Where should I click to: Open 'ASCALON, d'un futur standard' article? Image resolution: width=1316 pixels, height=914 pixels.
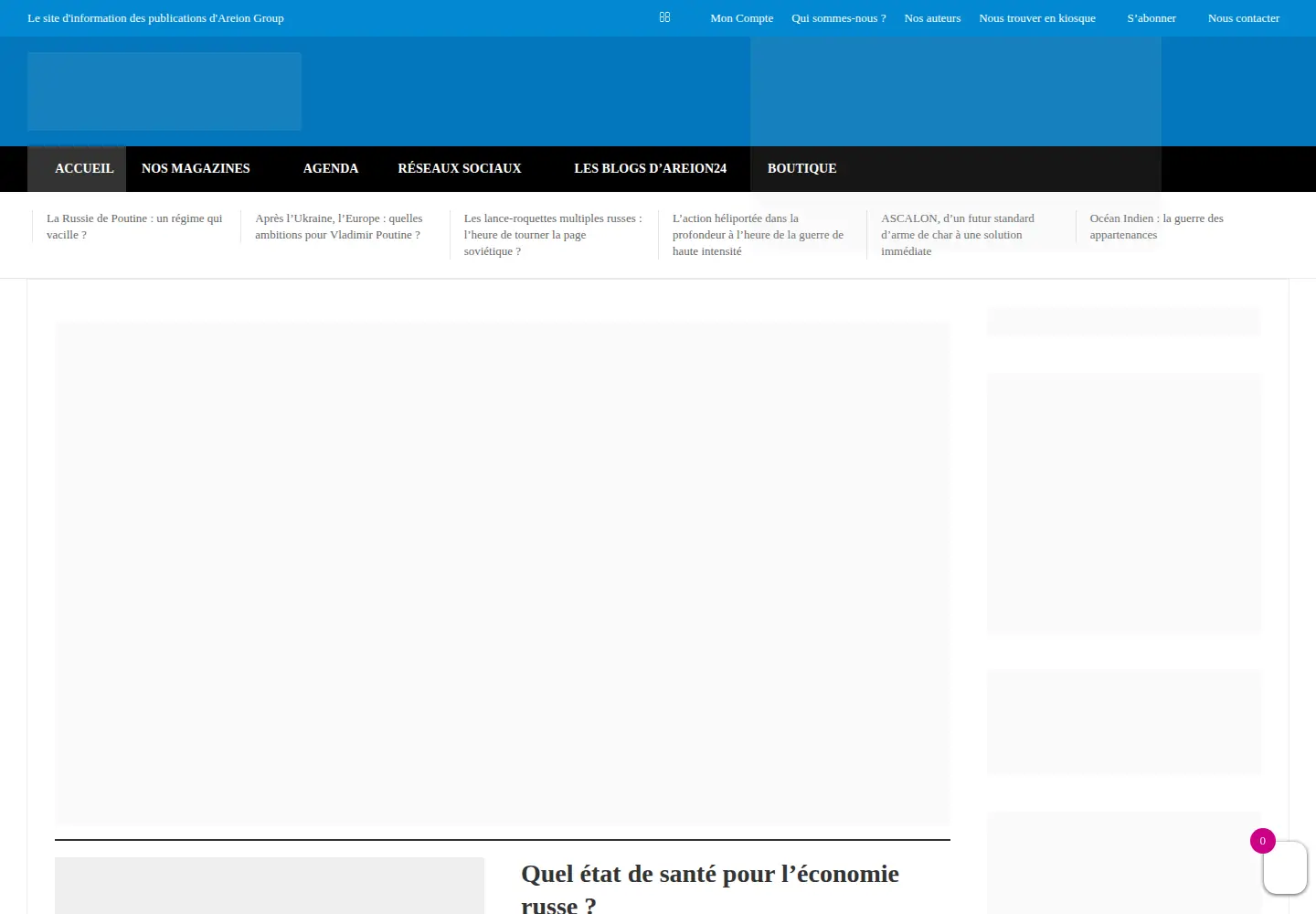point(957,235)
